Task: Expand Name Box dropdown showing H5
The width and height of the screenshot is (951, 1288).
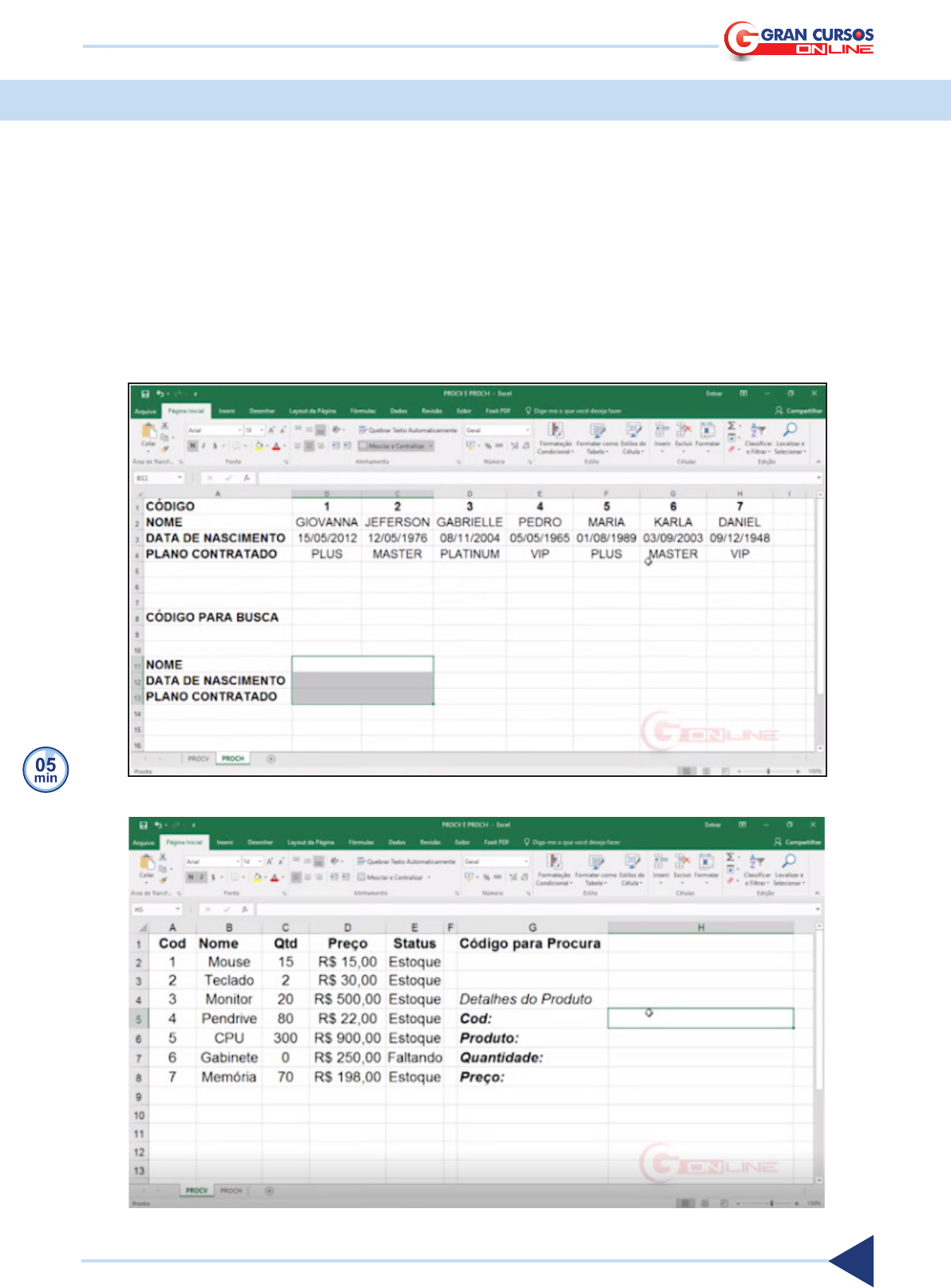Action: [178, 910]
